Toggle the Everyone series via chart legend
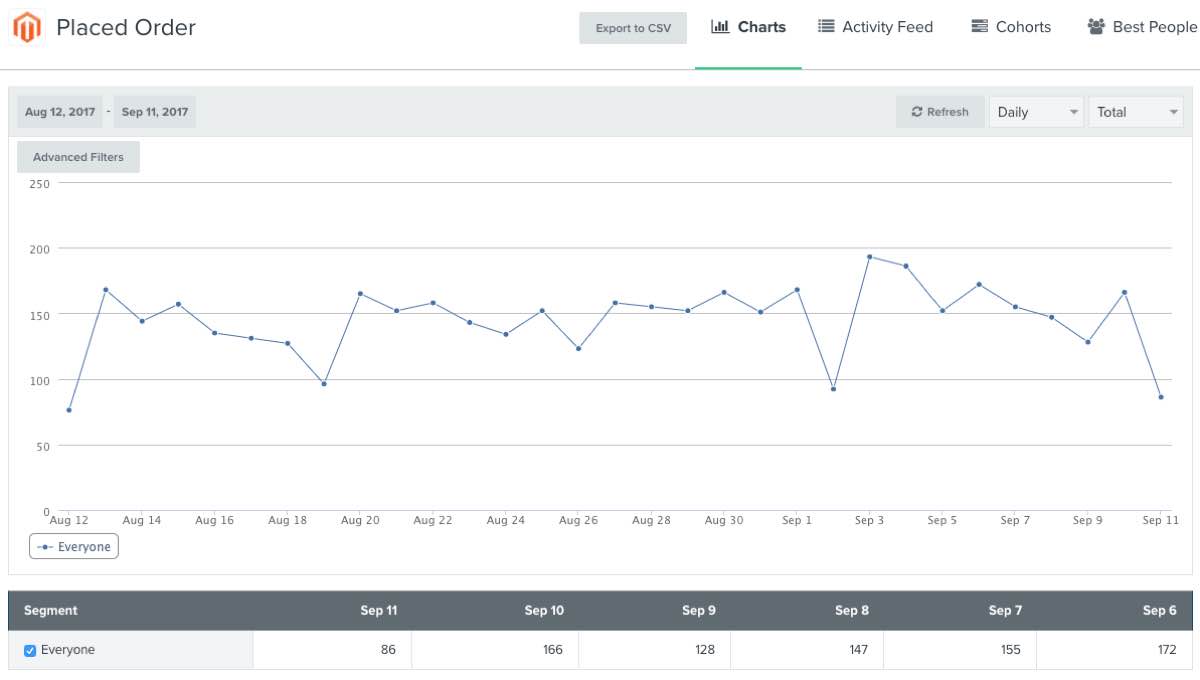1200x680 pixels. click(73, 546)
